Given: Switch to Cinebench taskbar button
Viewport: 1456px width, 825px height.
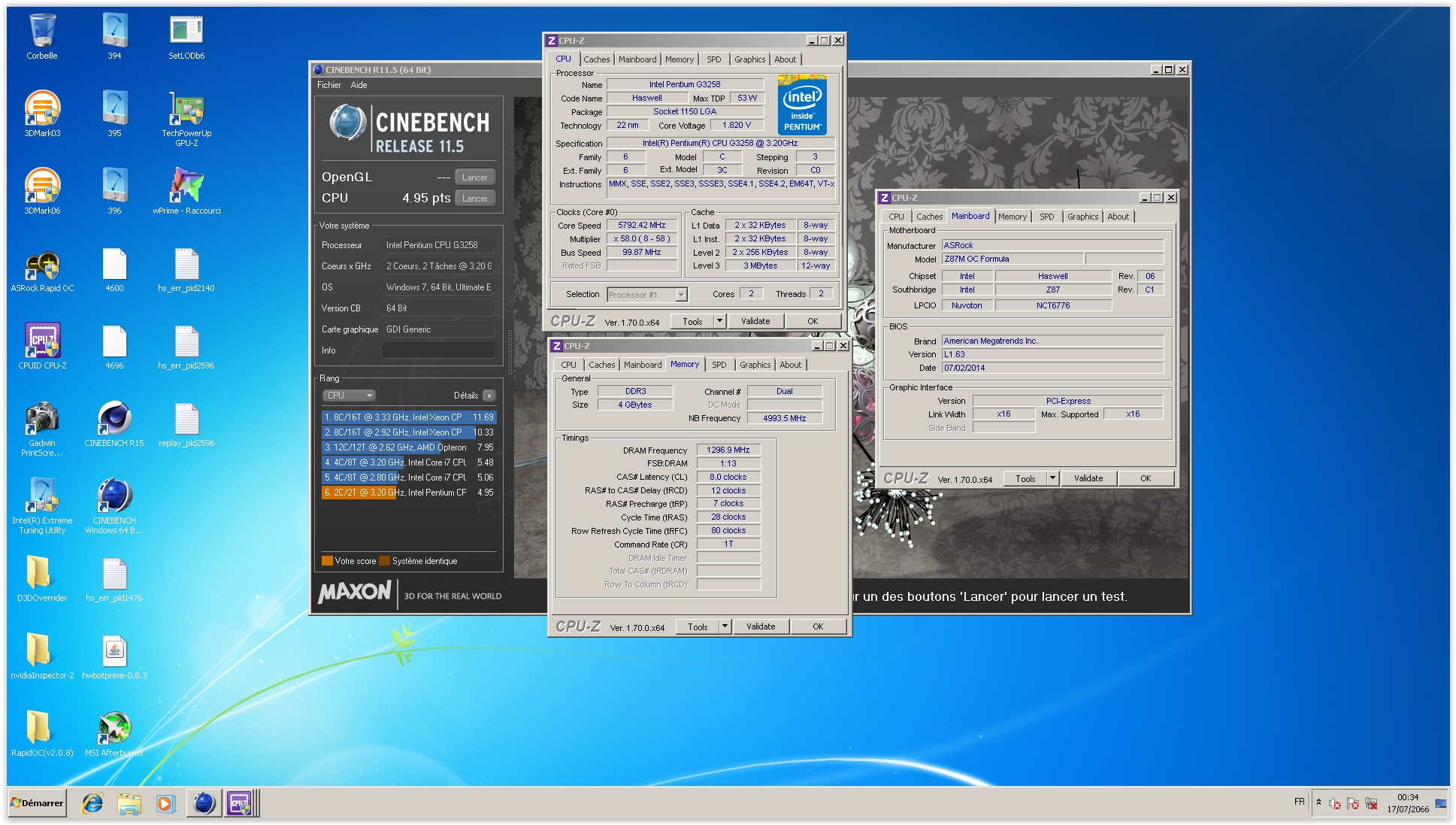Looking at the screenshot, I should pyautogui.click(x=204, y=803).
